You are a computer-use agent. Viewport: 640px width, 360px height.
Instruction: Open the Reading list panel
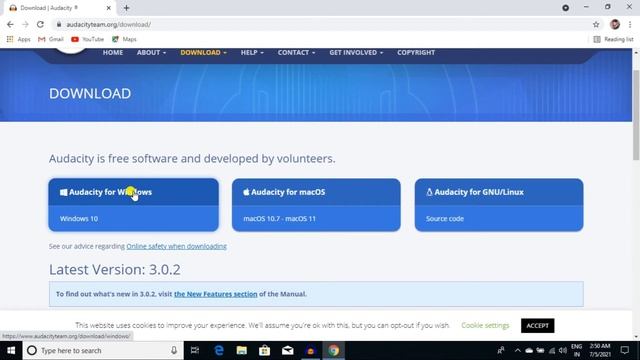click(613, 39)
